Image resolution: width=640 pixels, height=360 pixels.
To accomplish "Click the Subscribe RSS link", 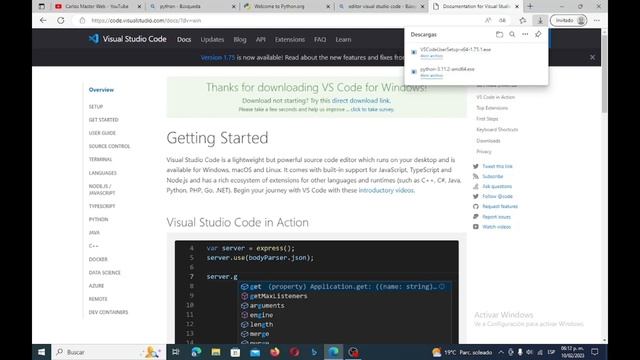I will (493, 176).
